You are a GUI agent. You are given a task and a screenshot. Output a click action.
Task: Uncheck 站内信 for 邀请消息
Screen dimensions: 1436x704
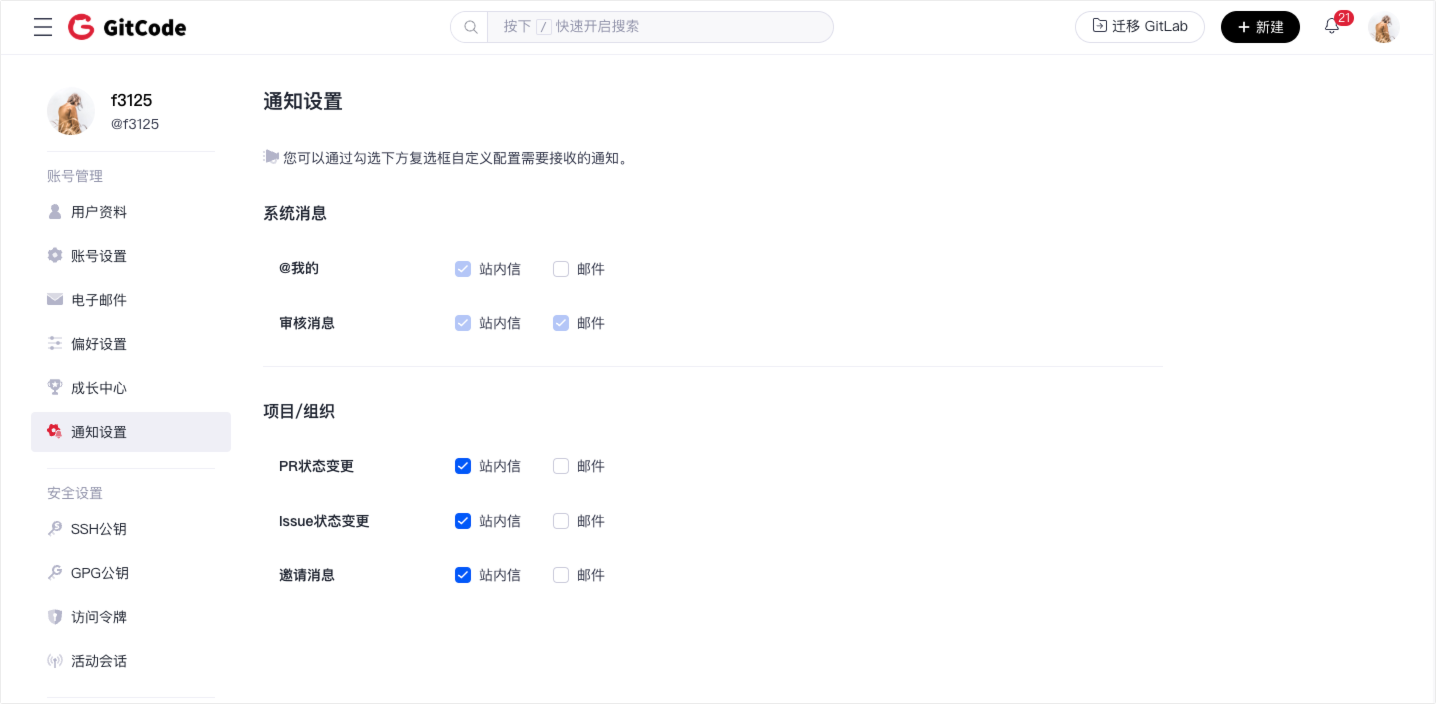click(x=463, y=575)
